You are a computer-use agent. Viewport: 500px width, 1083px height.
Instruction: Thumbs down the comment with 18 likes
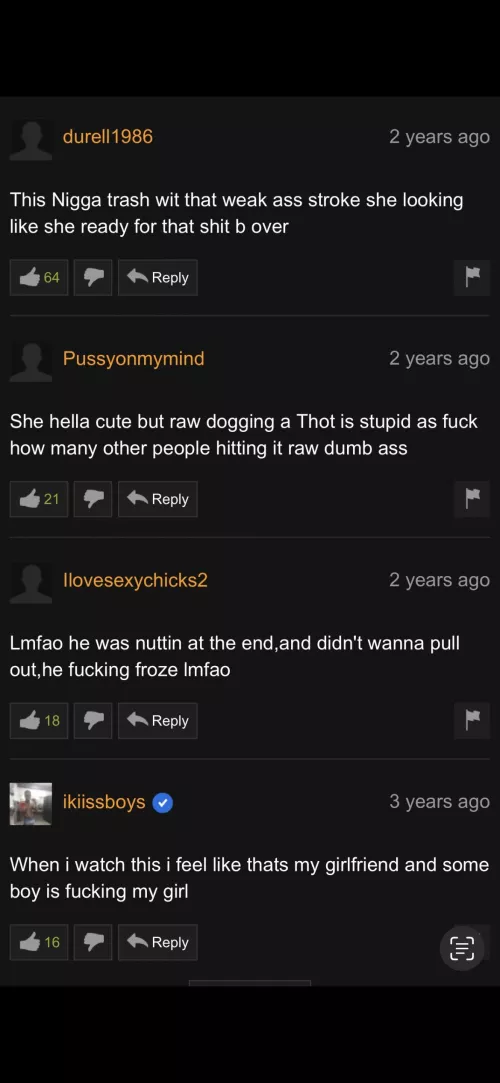(x=93, y=721)
